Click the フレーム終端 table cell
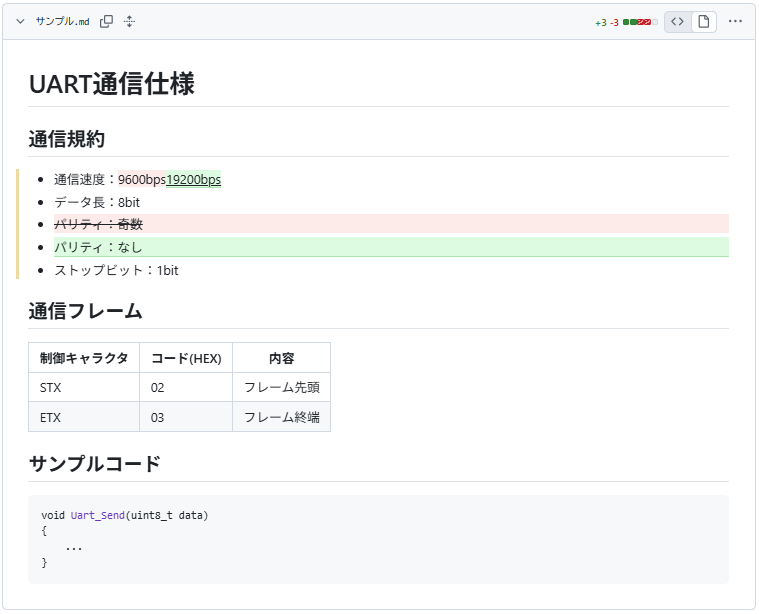 pos(281,417)
